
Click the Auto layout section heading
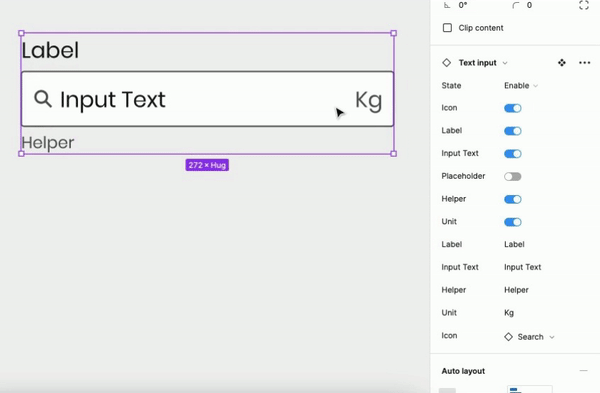pos(463,371)
